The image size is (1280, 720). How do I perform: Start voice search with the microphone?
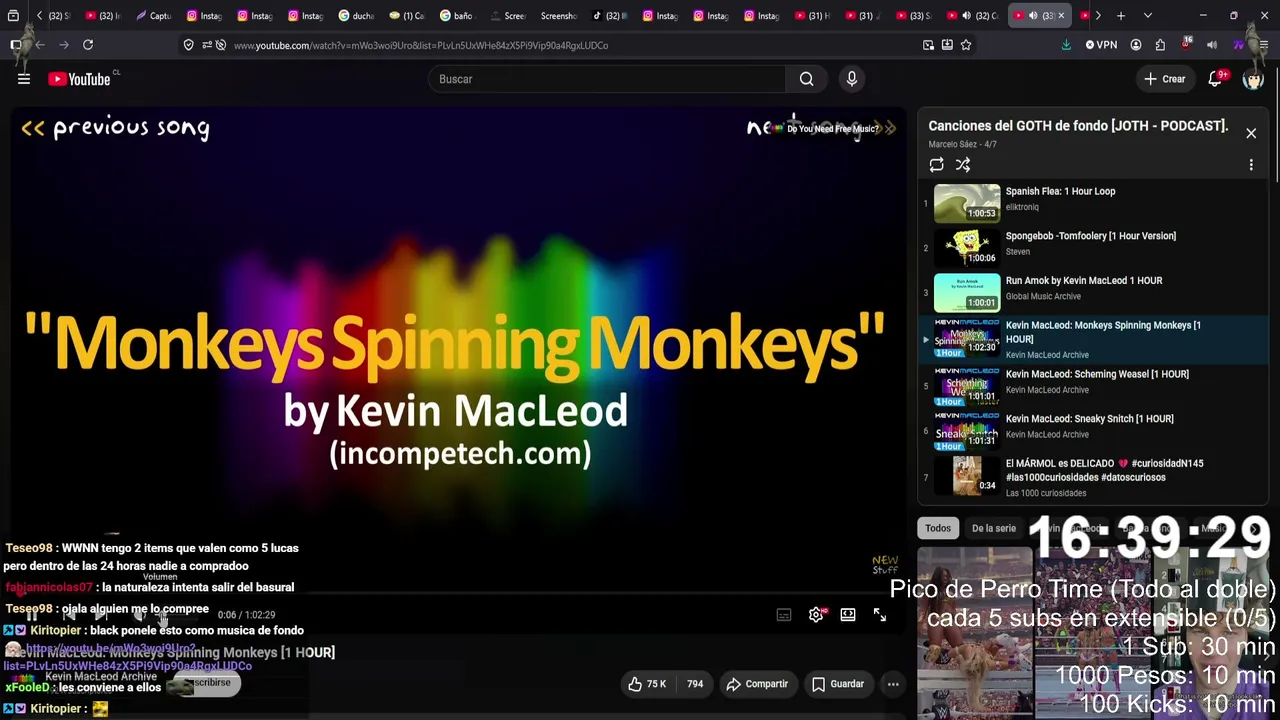click(852, 79)
